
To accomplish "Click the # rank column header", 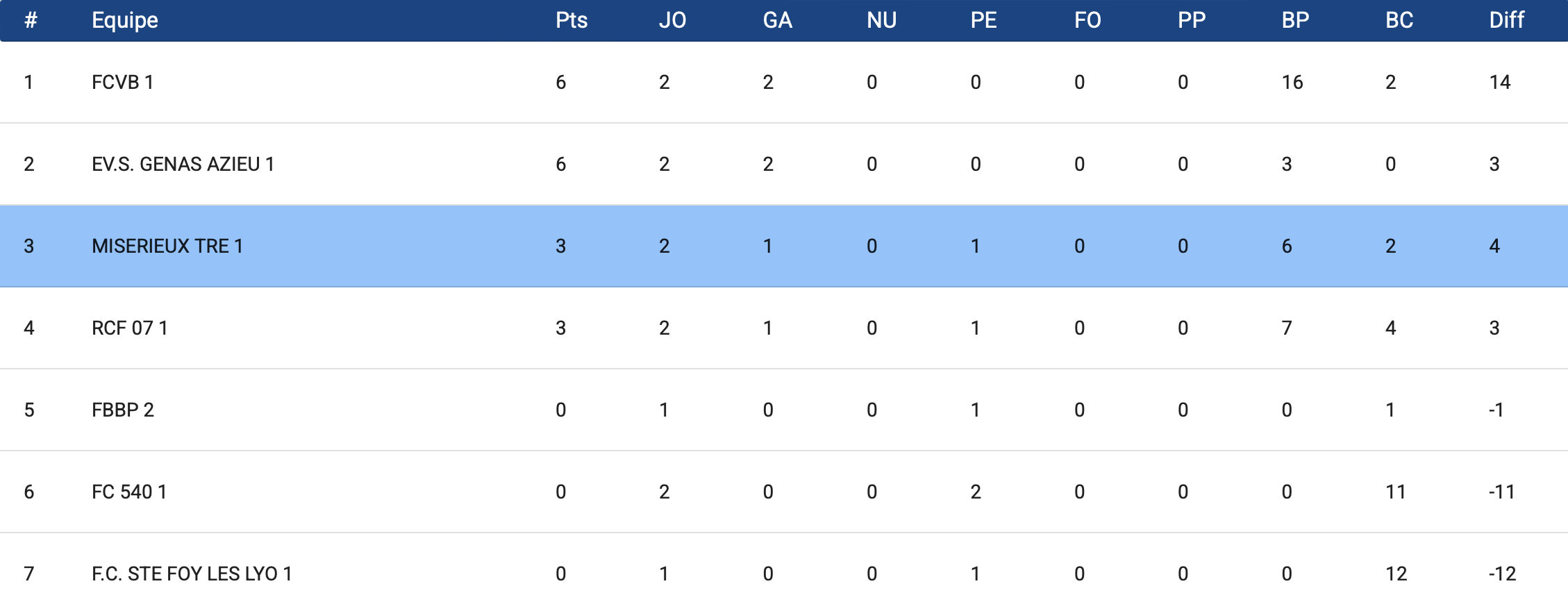I will click(x=31, y=20).
